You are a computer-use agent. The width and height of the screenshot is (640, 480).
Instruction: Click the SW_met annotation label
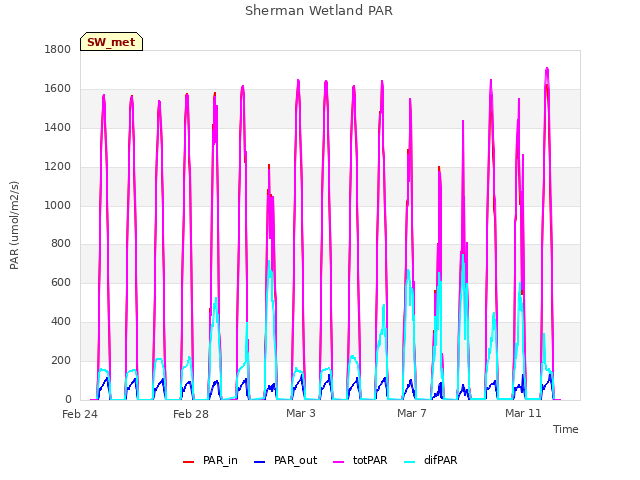click(111, 42)
